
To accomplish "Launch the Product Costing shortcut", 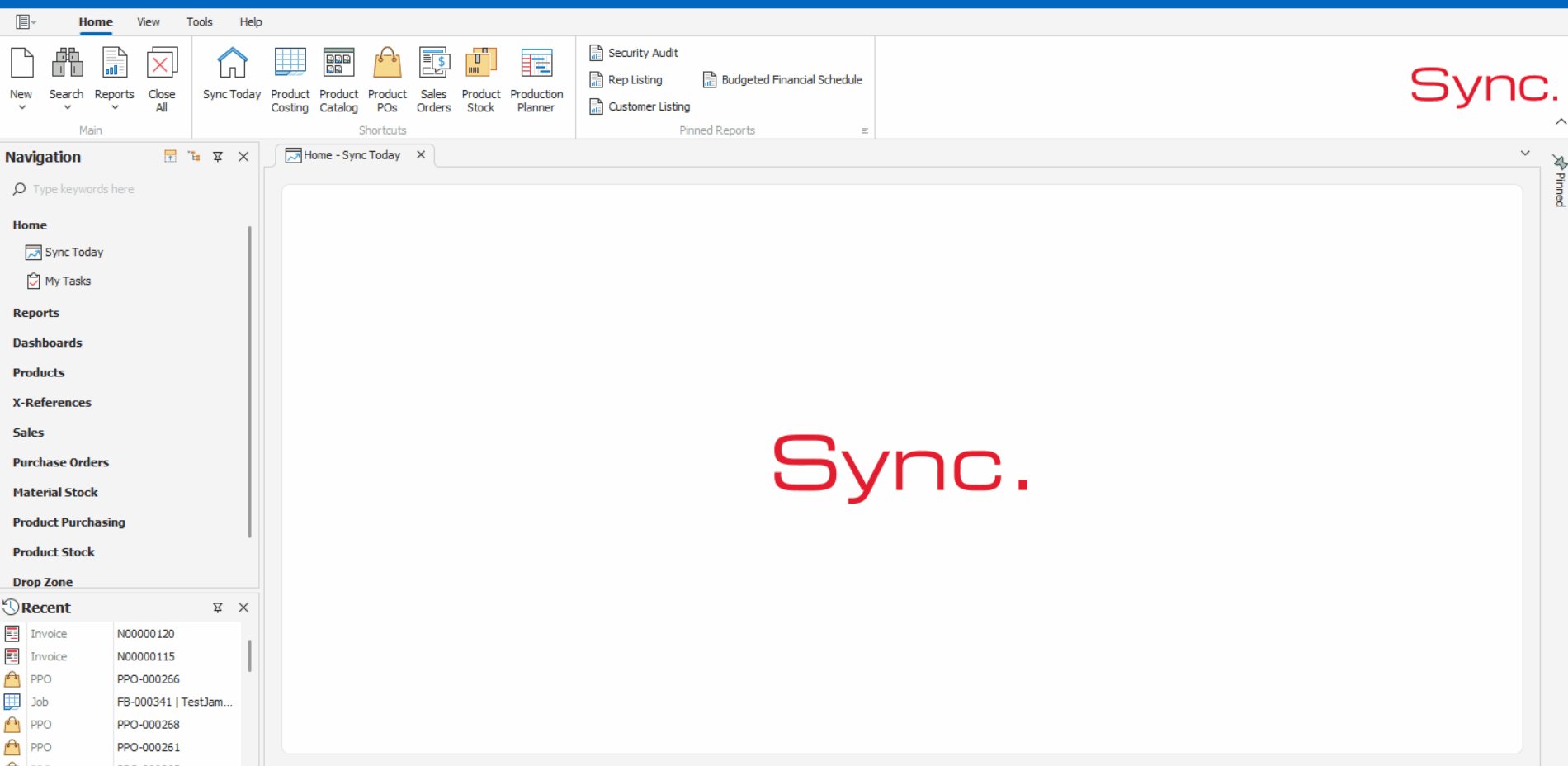I will point(290,80).
